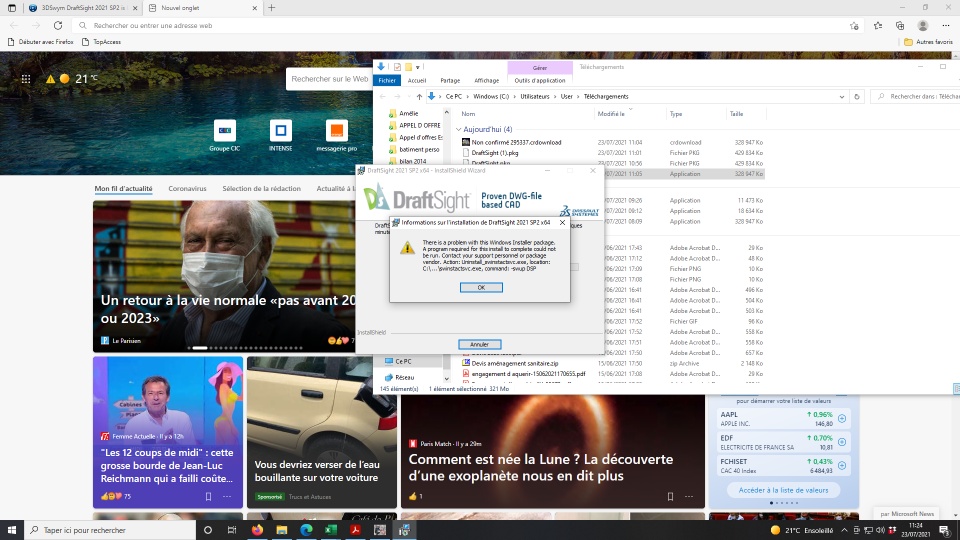
Task: Add AAPL to the watchlist
Action: [x=842, y=419]
